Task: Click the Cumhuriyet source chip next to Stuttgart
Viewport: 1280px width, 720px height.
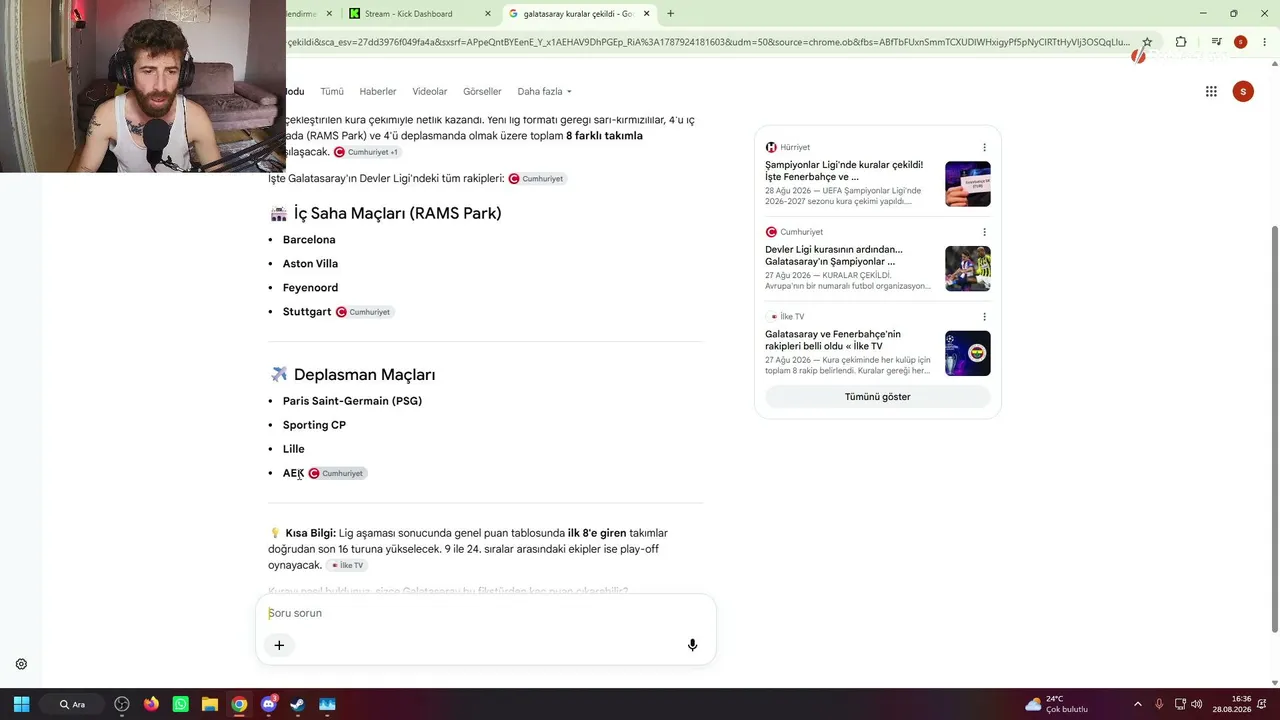Action: 364,312
